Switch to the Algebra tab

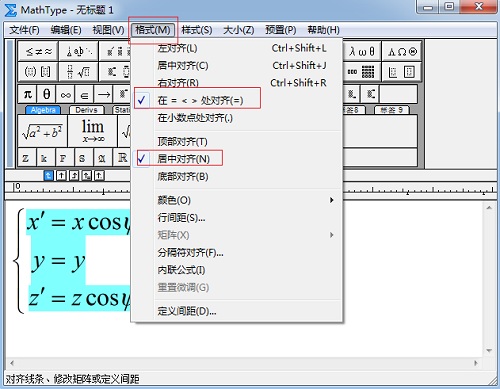tap(43, 110)
